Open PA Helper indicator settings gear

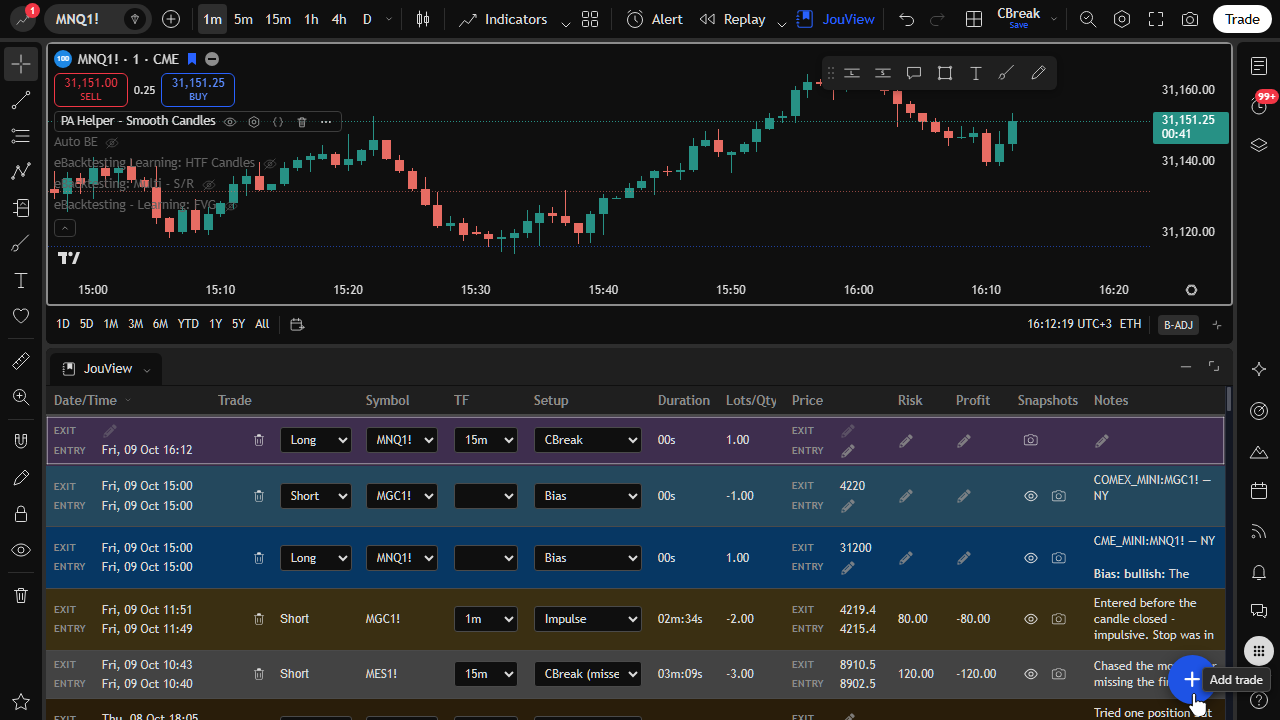pos(254,121)
